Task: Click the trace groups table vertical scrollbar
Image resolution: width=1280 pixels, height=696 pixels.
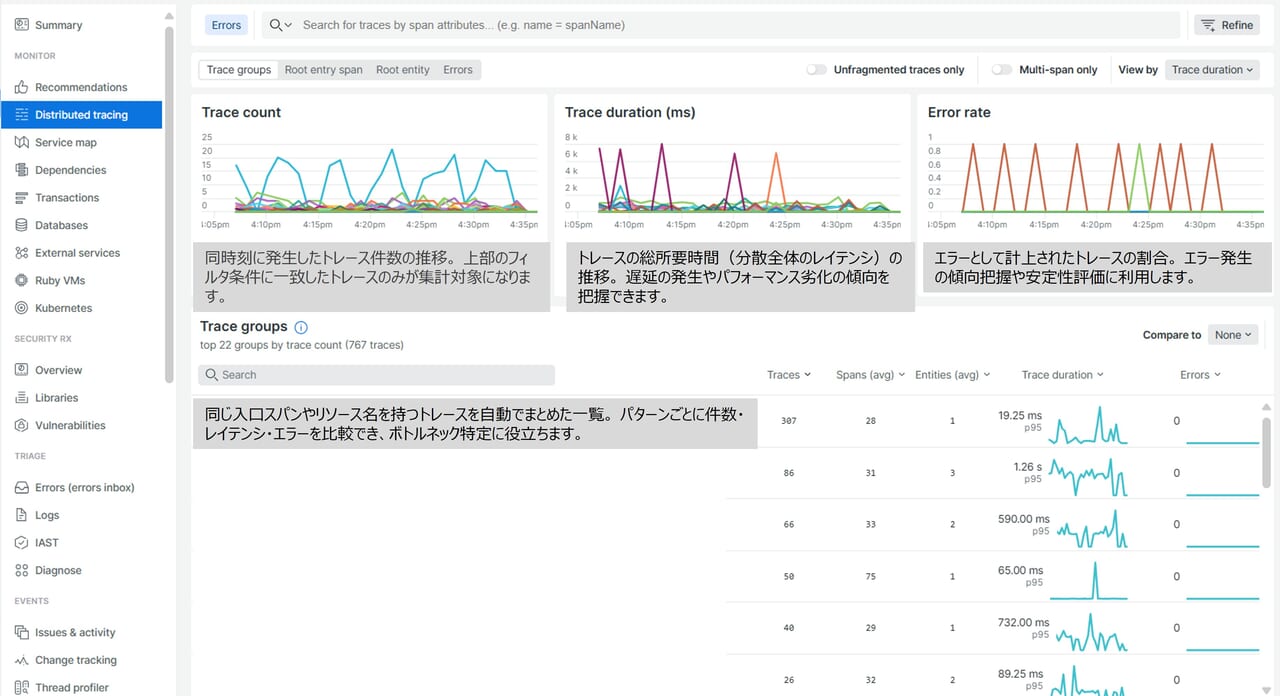Action: coord(1268,460)
